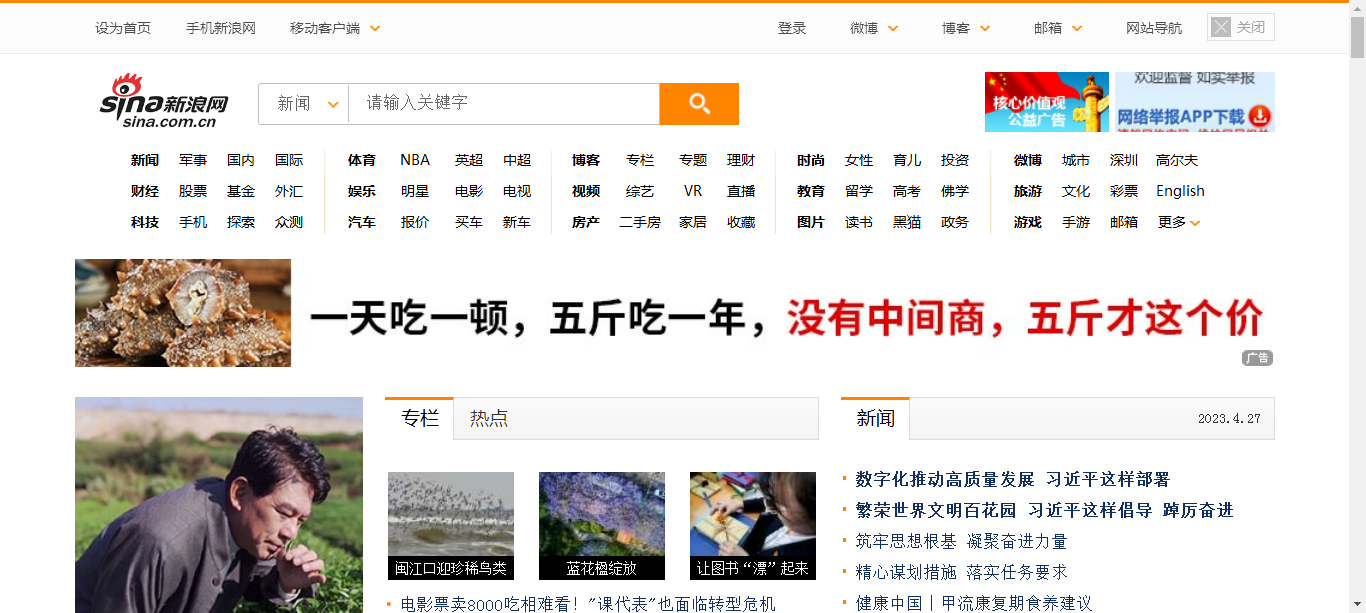
Task: Click the orange search magnifier button
Action: 699,104
